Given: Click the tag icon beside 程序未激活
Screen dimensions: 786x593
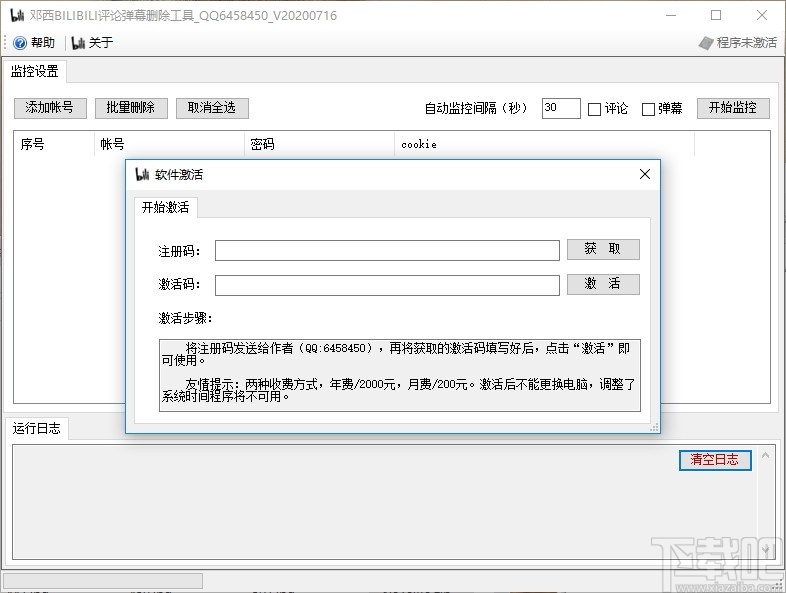Looking at the screenshot, I should 706,44.
